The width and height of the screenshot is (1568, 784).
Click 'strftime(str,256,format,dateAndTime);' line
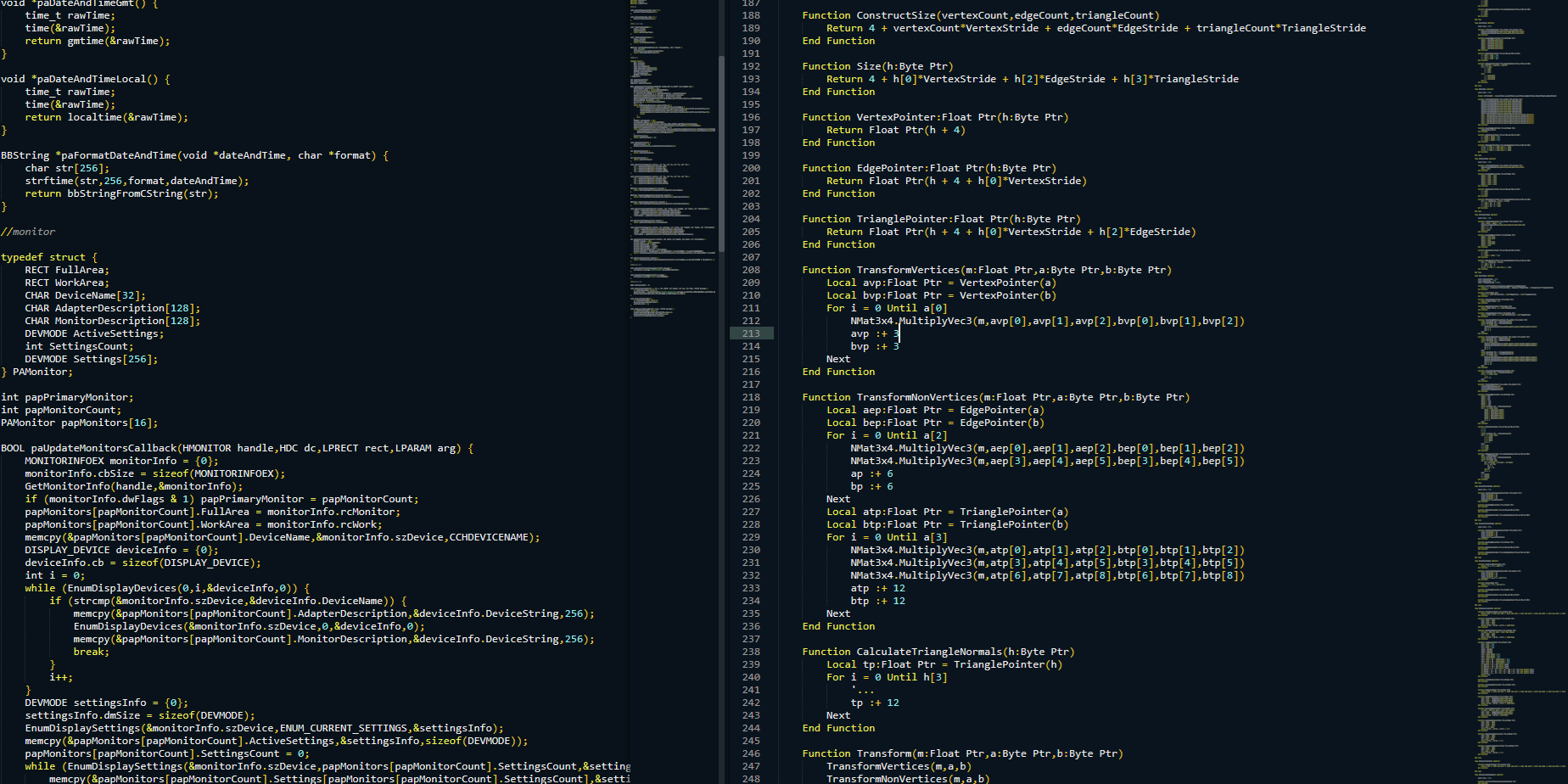click(137, 181)
